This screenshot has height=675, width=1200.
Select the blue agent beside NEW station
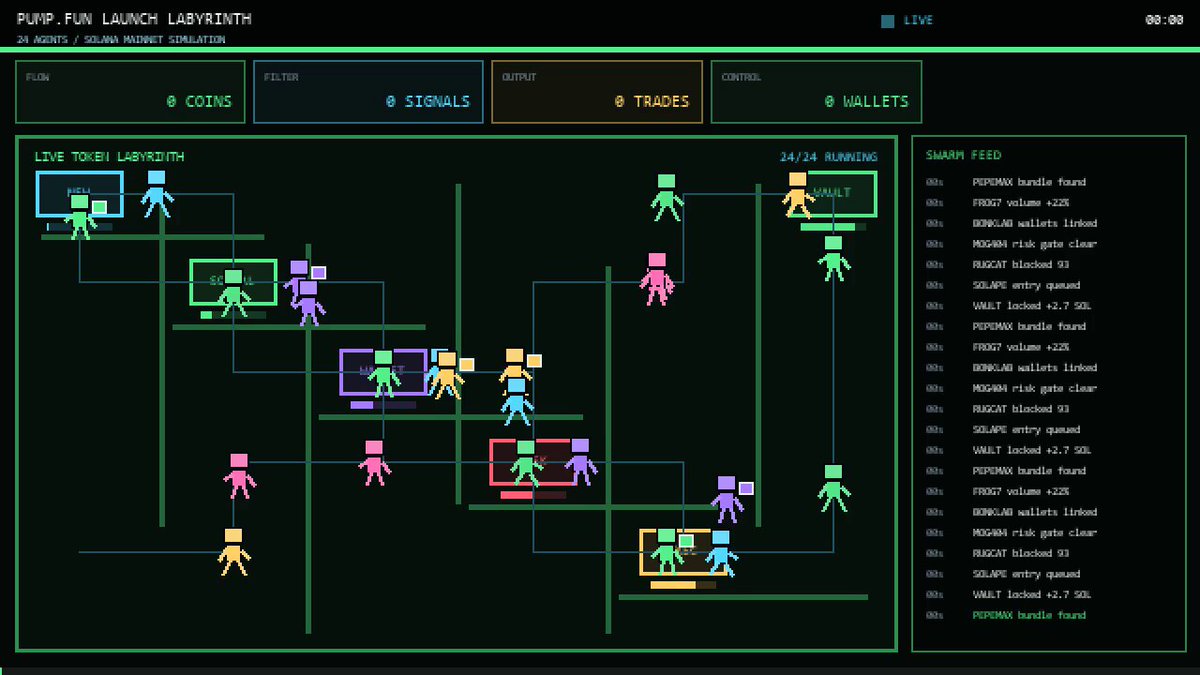click(x=156, y=194)
